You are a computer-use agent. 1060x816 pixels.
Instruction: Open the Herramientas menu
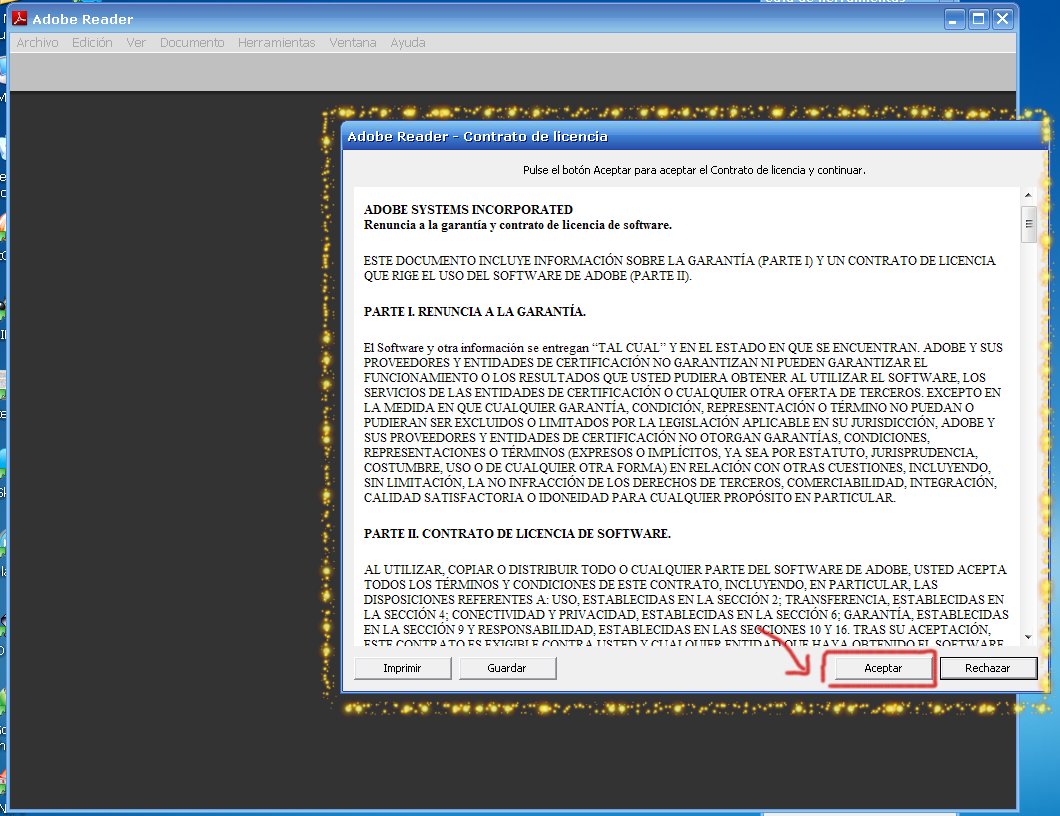pos(276,43)
